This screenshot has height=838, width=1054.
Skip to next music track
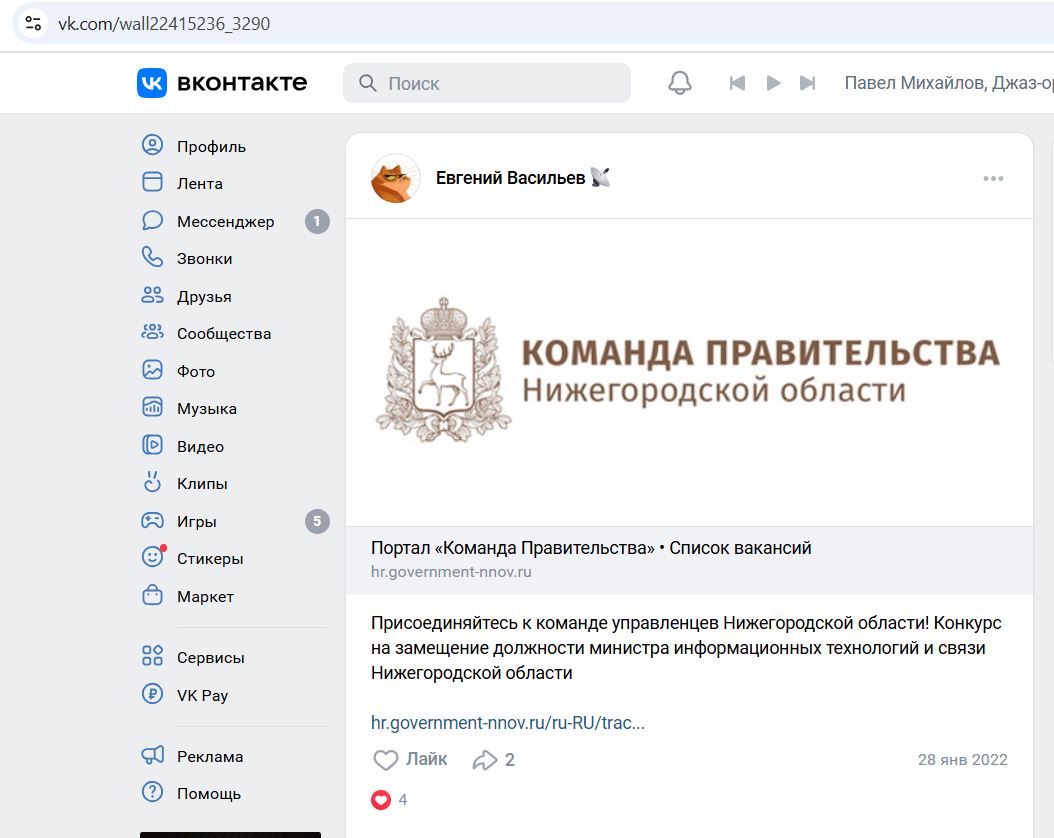click(x=807, y=83)
